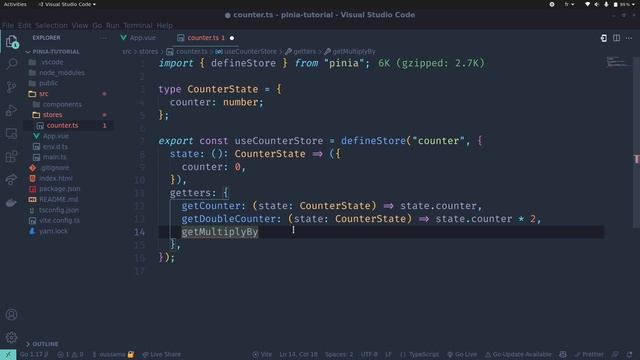Screen dimensions: 640x360
Task: Open the Docker whale icon view
Action: click(x=11, y=203)
